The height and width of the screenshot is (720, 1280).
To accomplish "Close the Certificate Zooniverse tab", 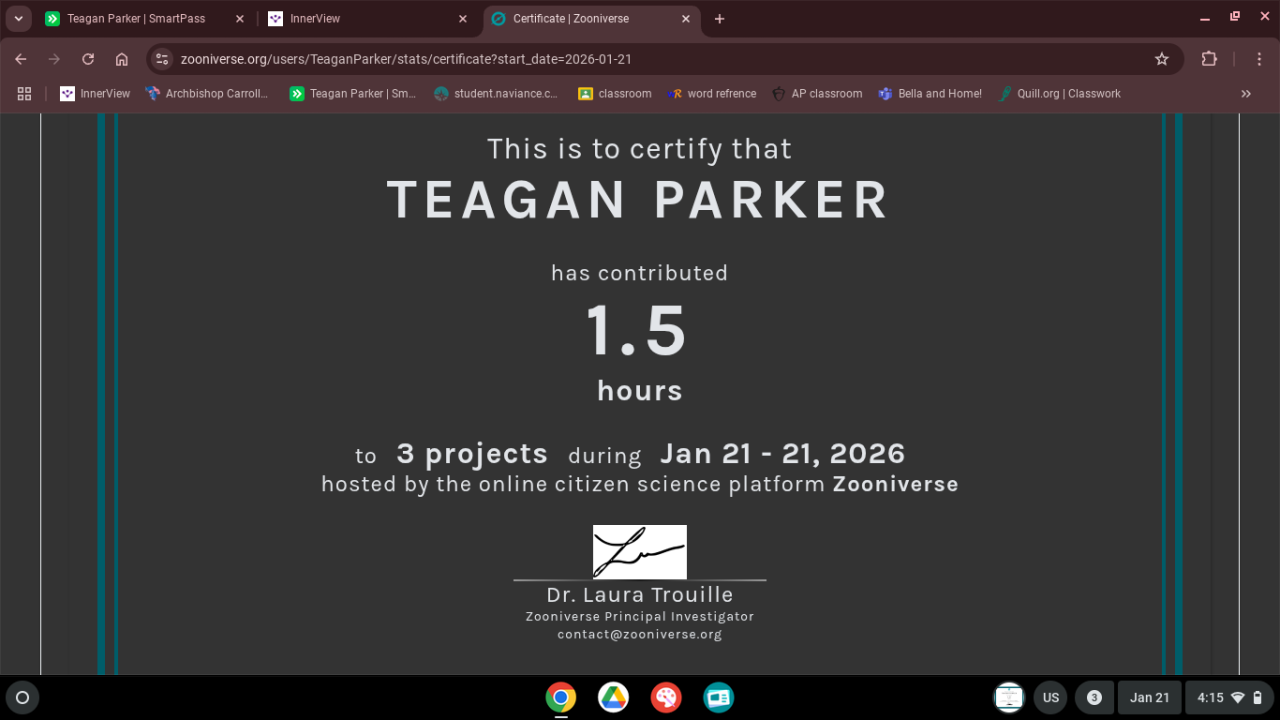I will tap(685, 19).
